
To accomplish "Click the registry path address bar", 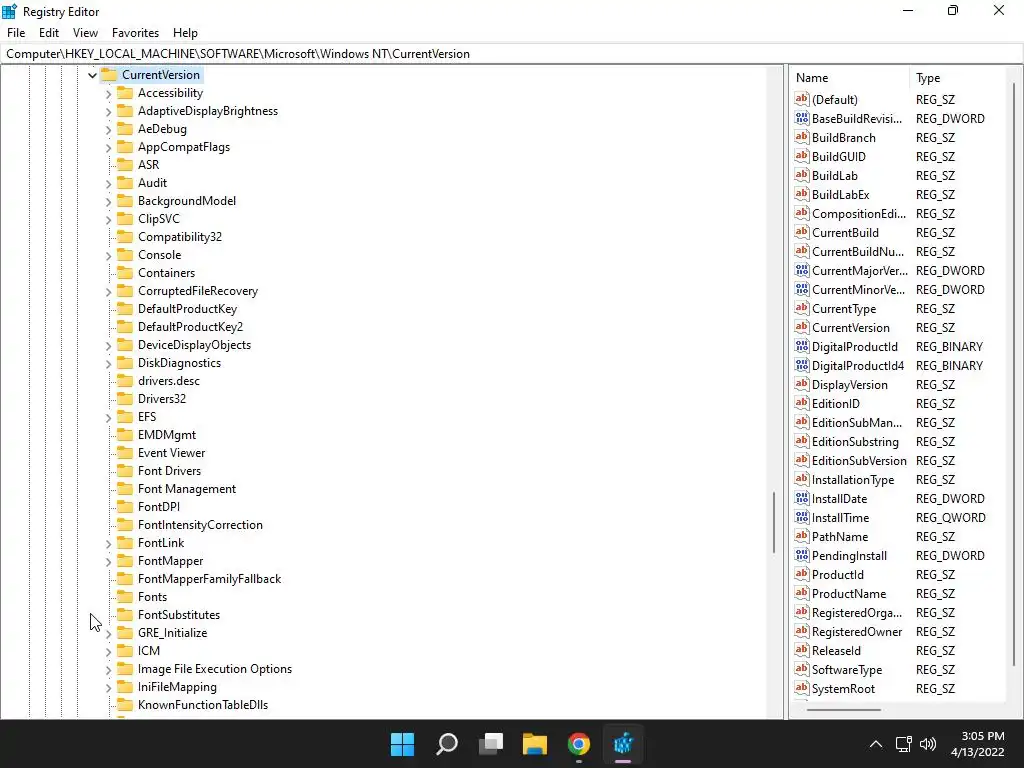I will pos(512,54).
